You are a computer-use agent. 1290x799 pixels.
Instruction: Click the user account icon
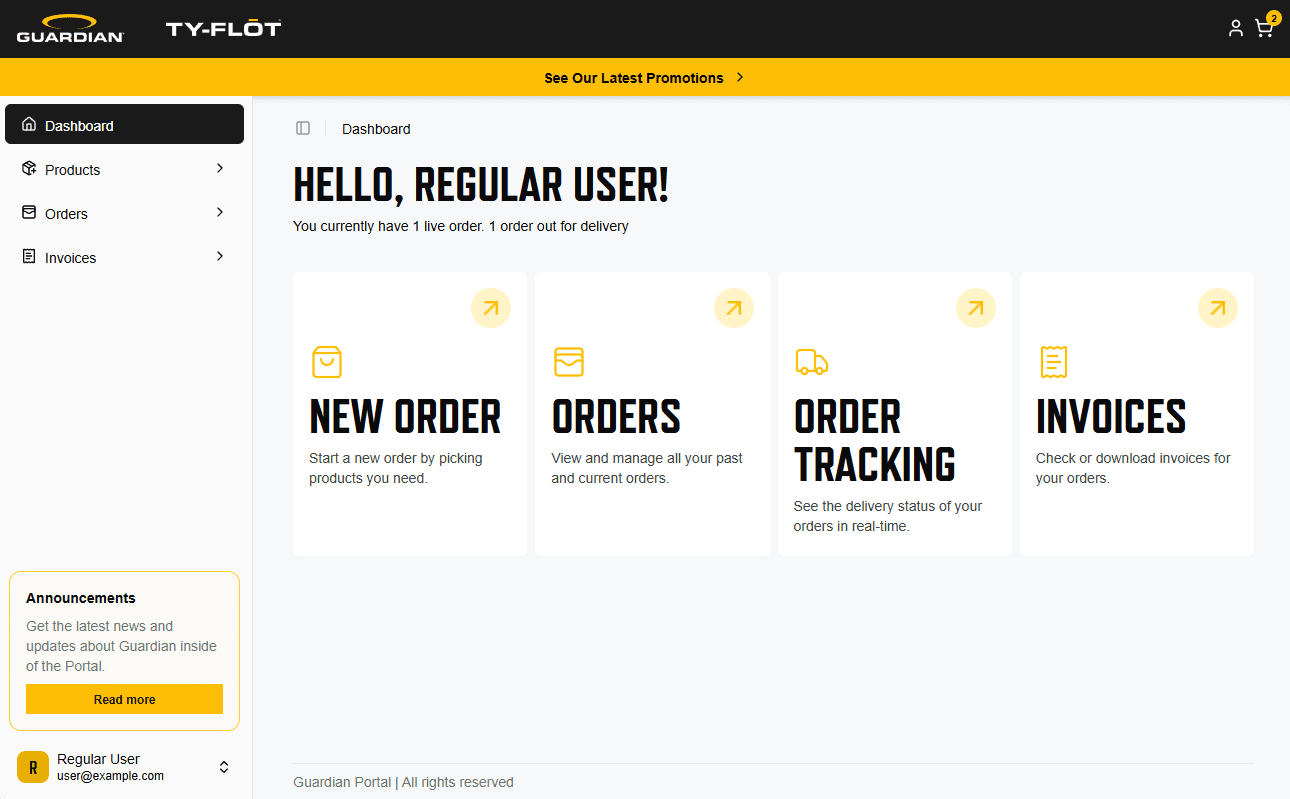coord(1236,28)
